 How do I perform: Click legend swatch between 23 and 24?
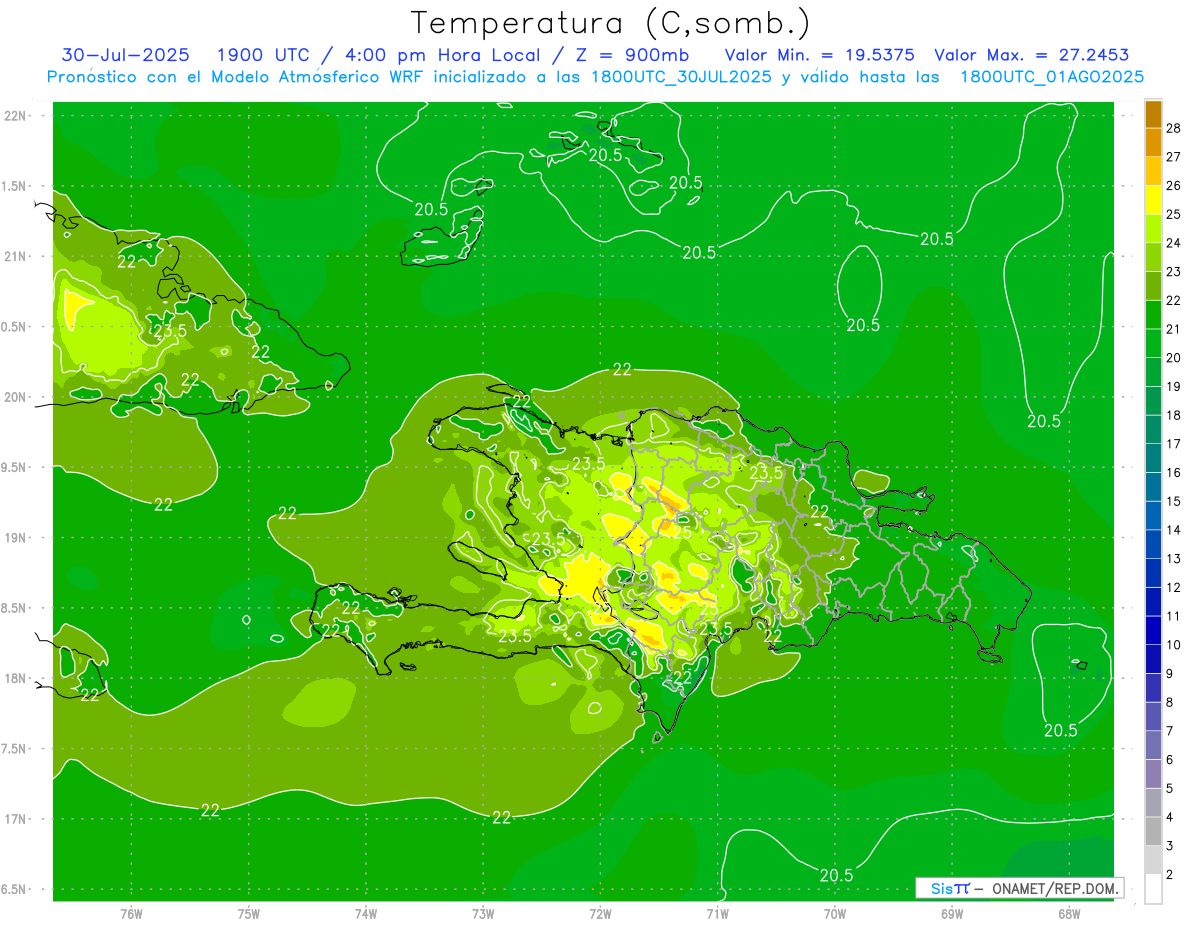coord(1154,257)
